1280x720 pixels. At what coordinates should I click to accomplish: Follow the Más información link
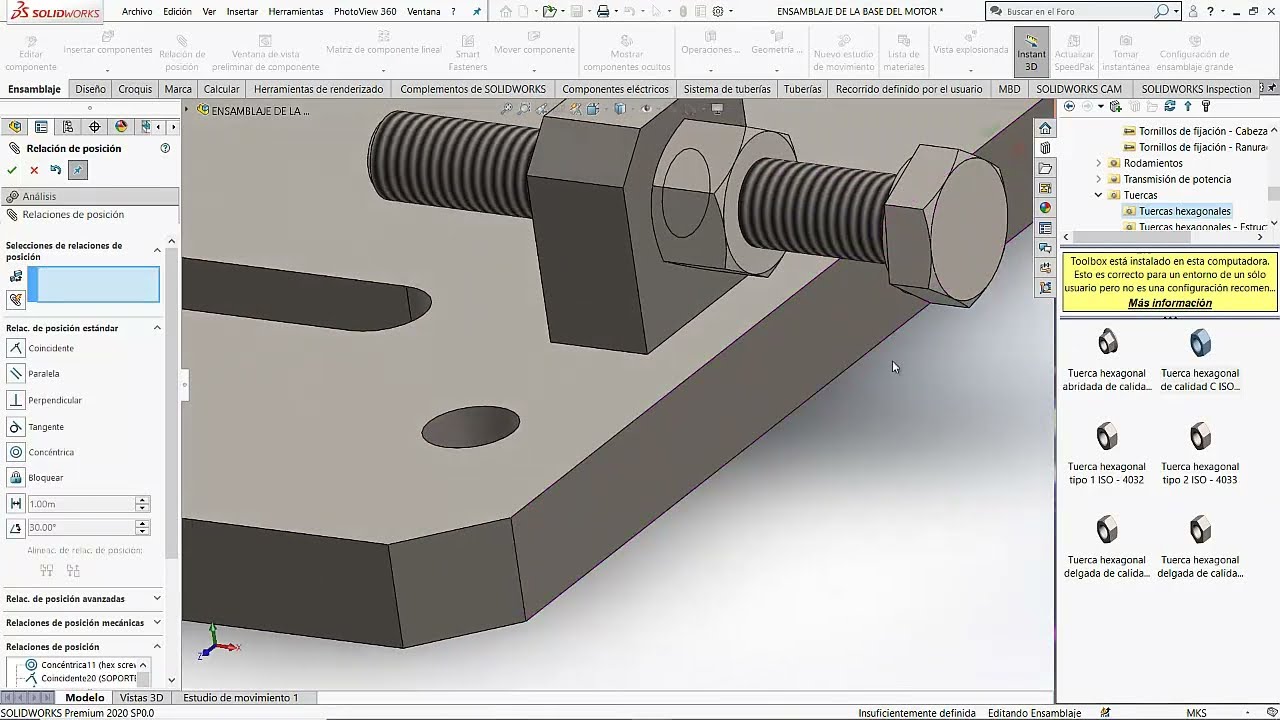(1170, 303)
